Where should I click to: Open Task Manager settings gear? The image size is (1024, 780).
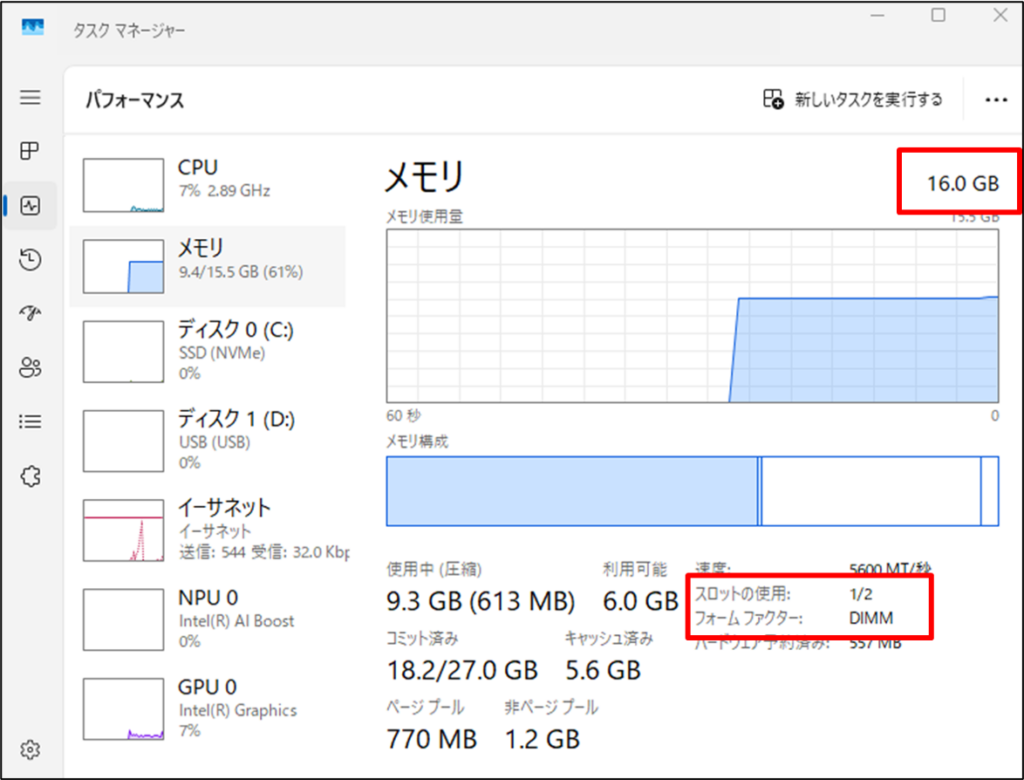pos(30,749)
